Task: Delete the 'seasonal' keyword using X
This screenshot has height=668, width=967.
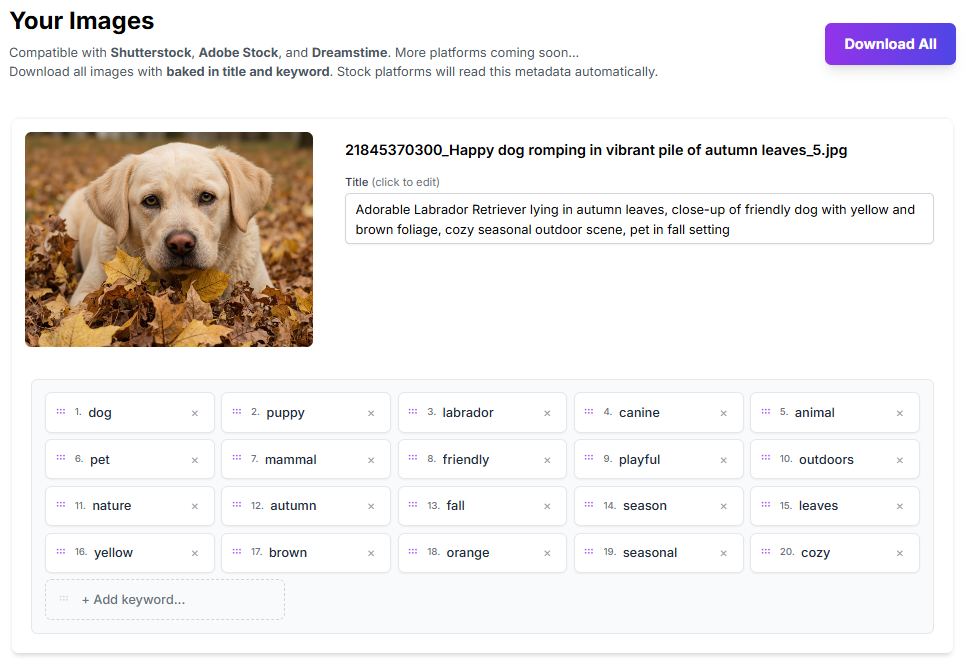Action: coord(724,553)
